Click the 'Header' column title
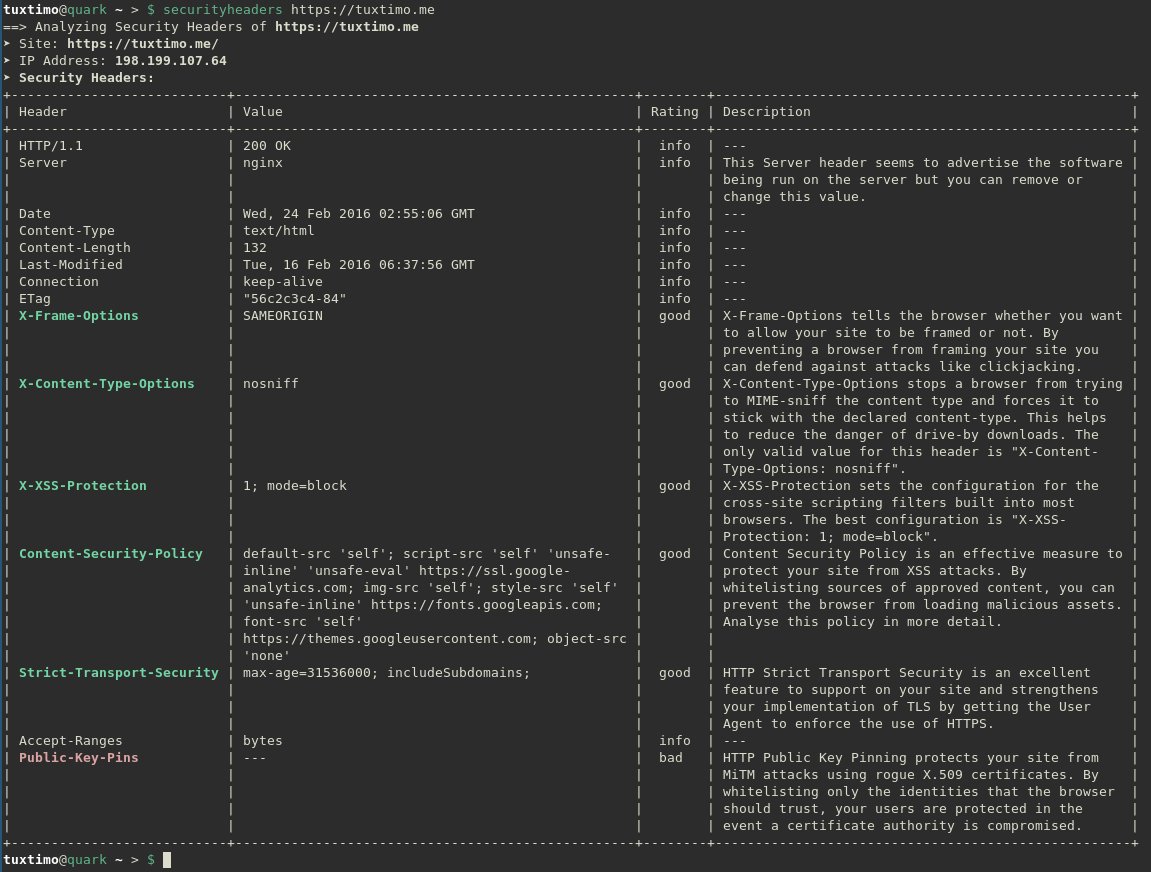 (x=43, y=112)
